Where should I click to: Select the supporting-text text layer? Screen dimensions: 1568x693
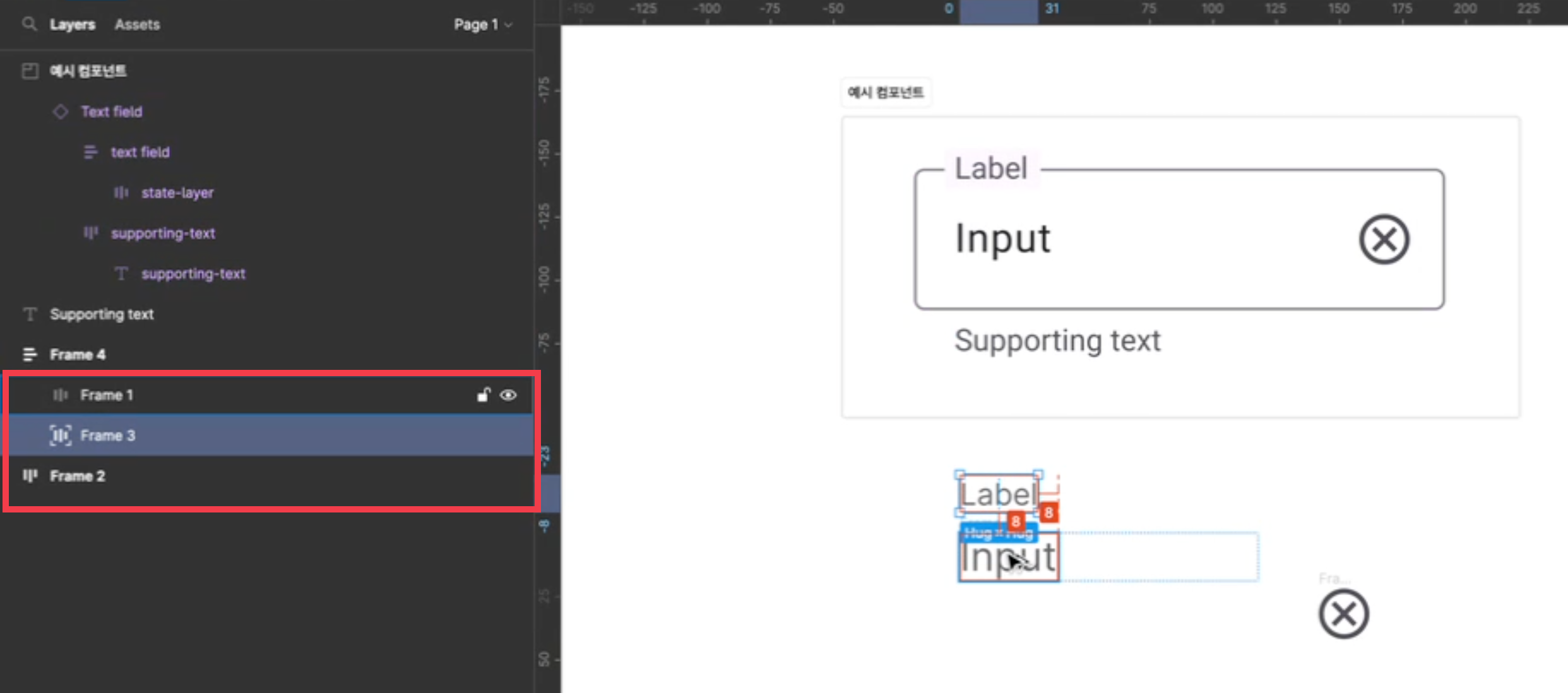[x=193, y=274]
